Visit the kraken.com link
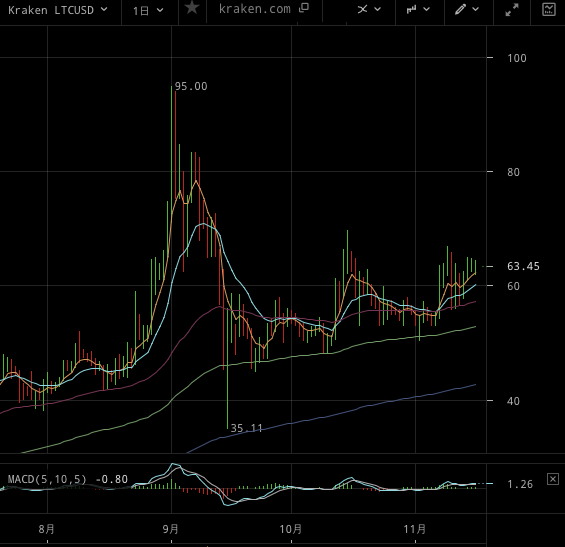This screenshot has height=547, width=565. tap(254, 9)
